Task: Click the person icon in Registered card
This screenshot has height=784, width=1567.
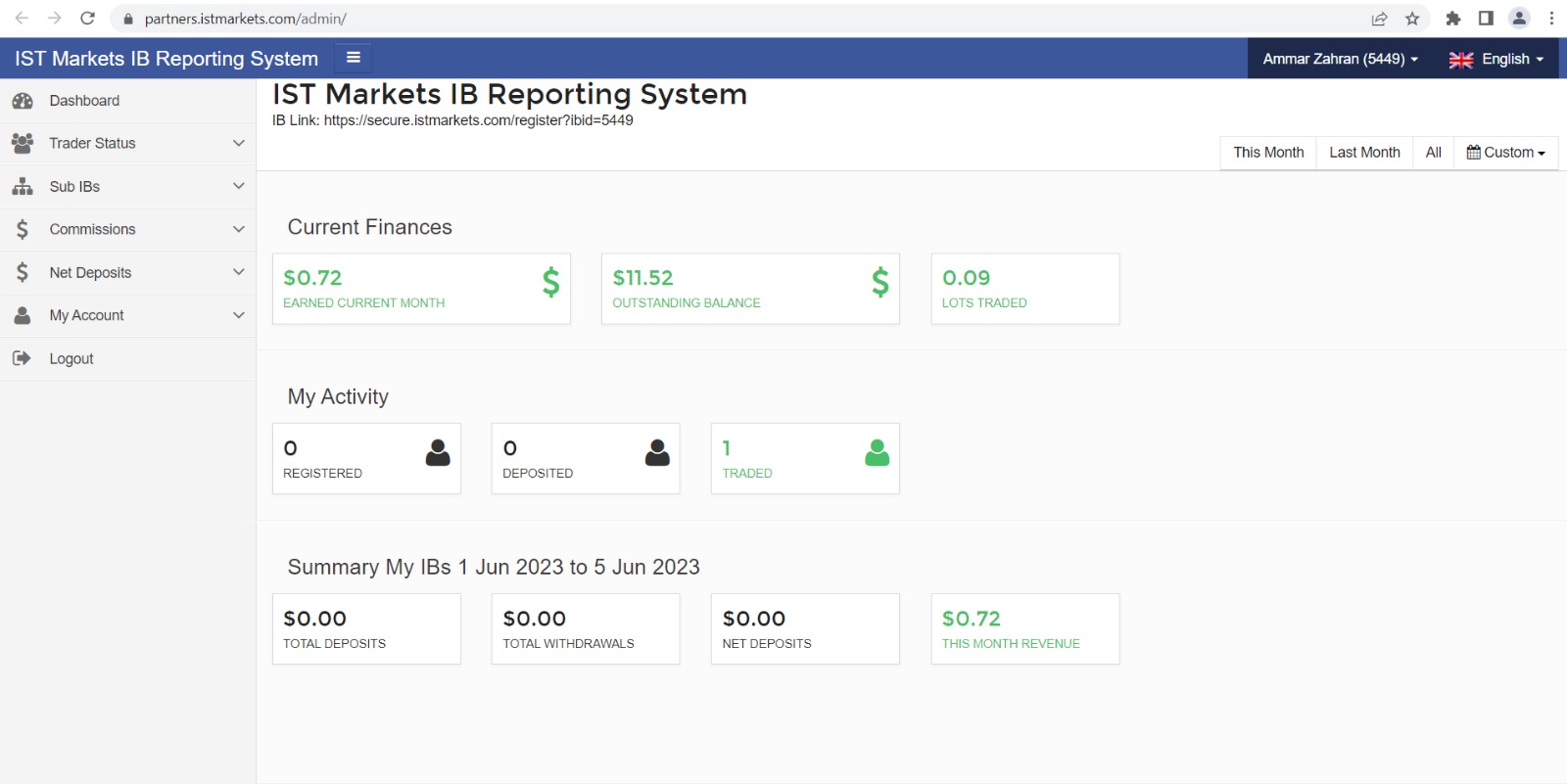Action: pos(439,452)
